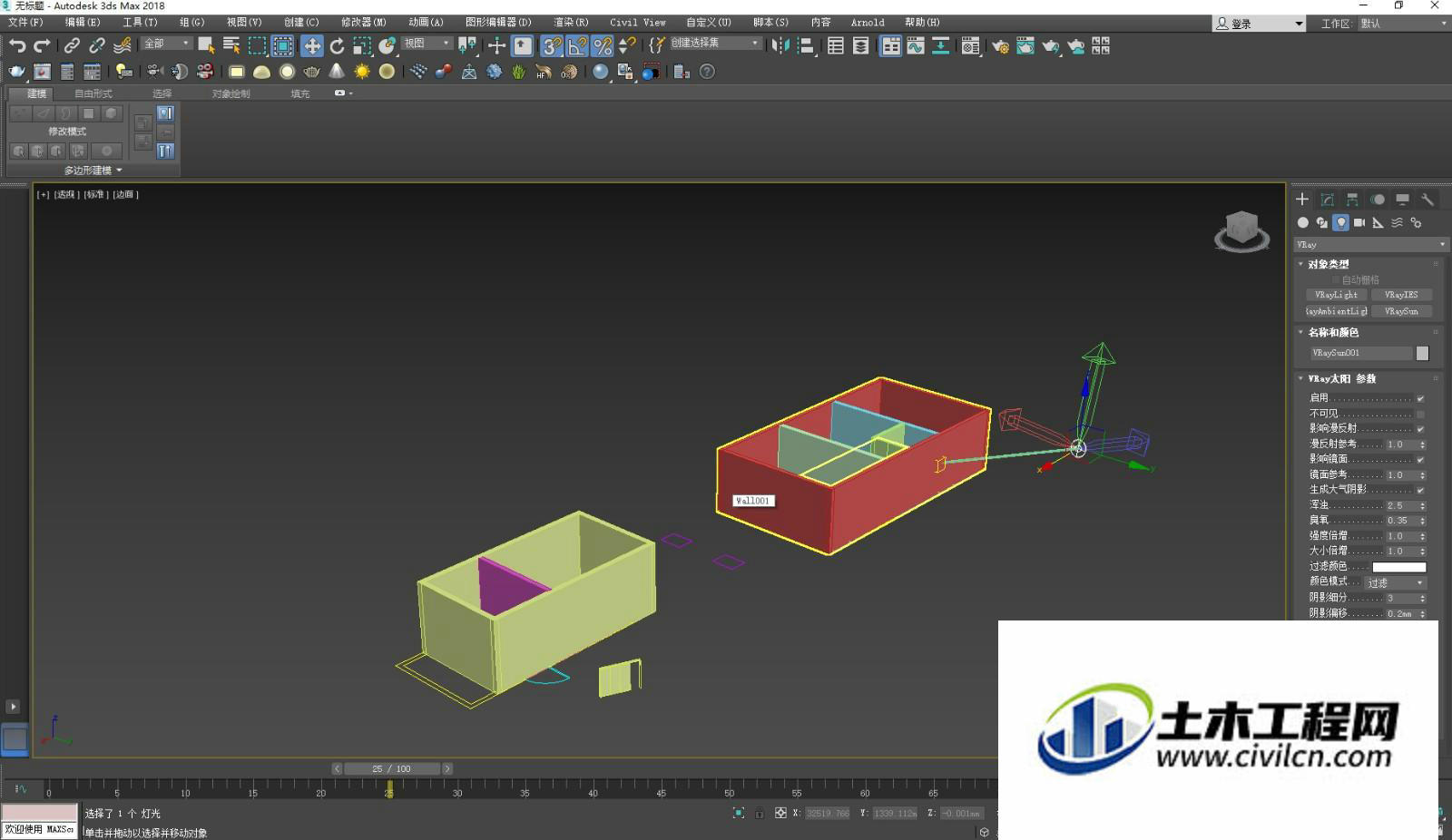Toggle the 影响镜面 checkbox
Viewport: 1452px width, 840px height.
tap(1420, 459)
